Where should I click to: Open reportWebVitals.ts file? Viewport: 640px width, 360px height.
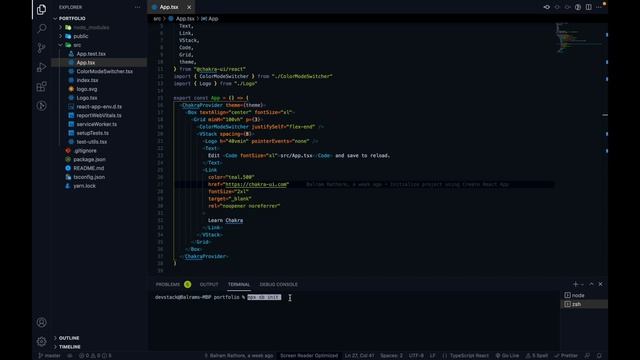[x=99, y=116]
